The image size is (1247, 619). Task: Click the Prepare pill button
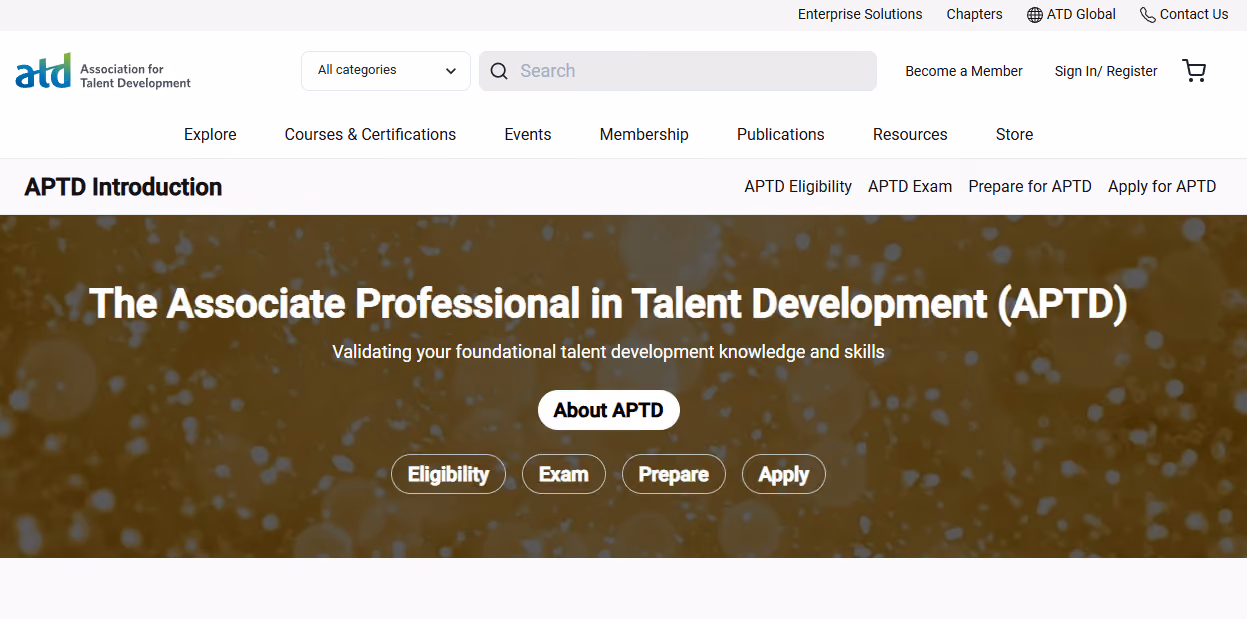[674, 474]
